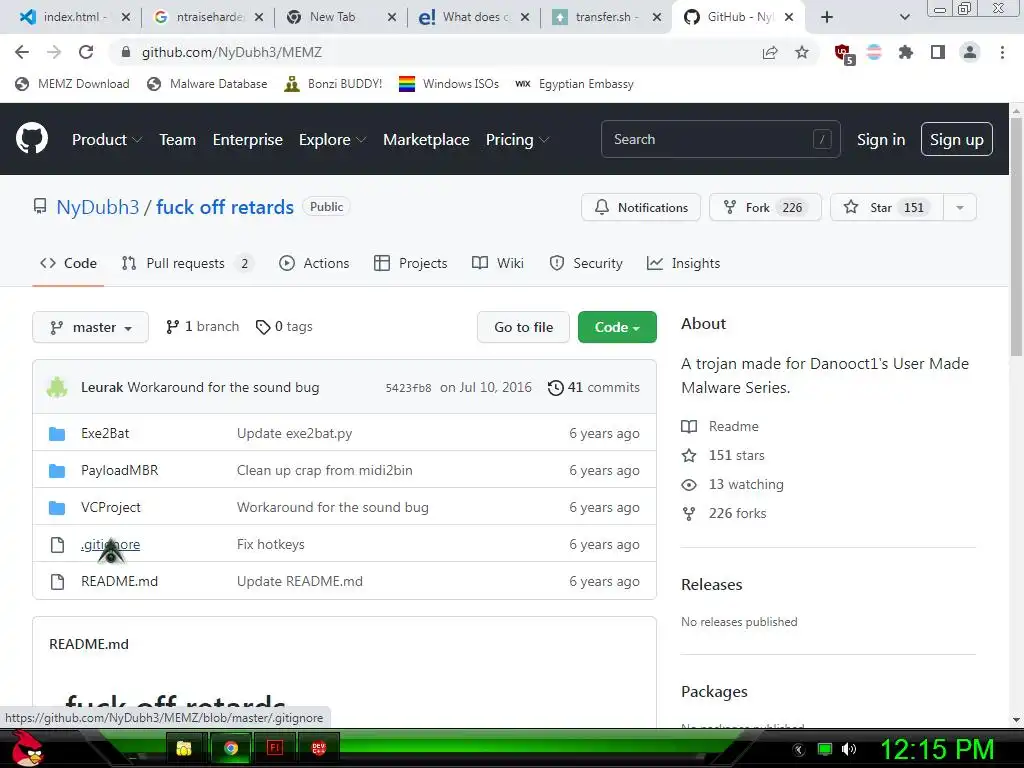This screenshot has height=768, width=1024.
Task: Open the 0 tags link
Action: coord(284,327)
